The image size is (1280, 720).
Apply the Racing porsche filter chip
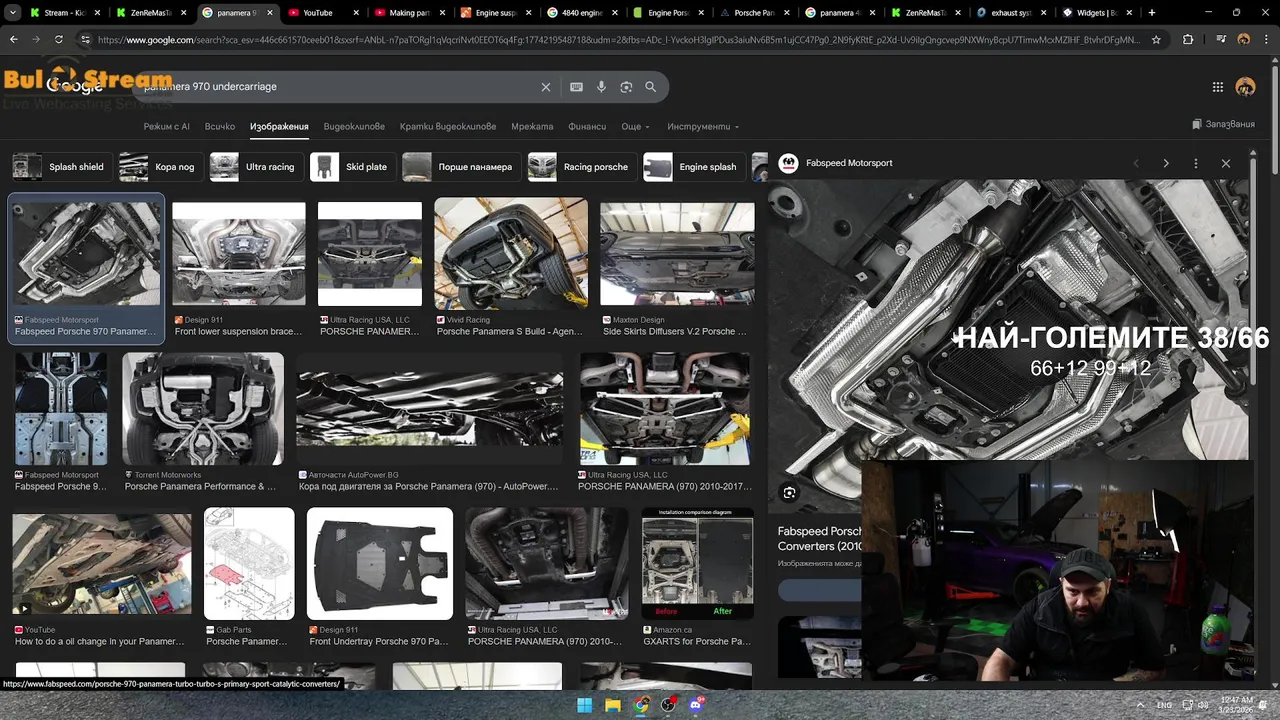click(x=580, y=167)
